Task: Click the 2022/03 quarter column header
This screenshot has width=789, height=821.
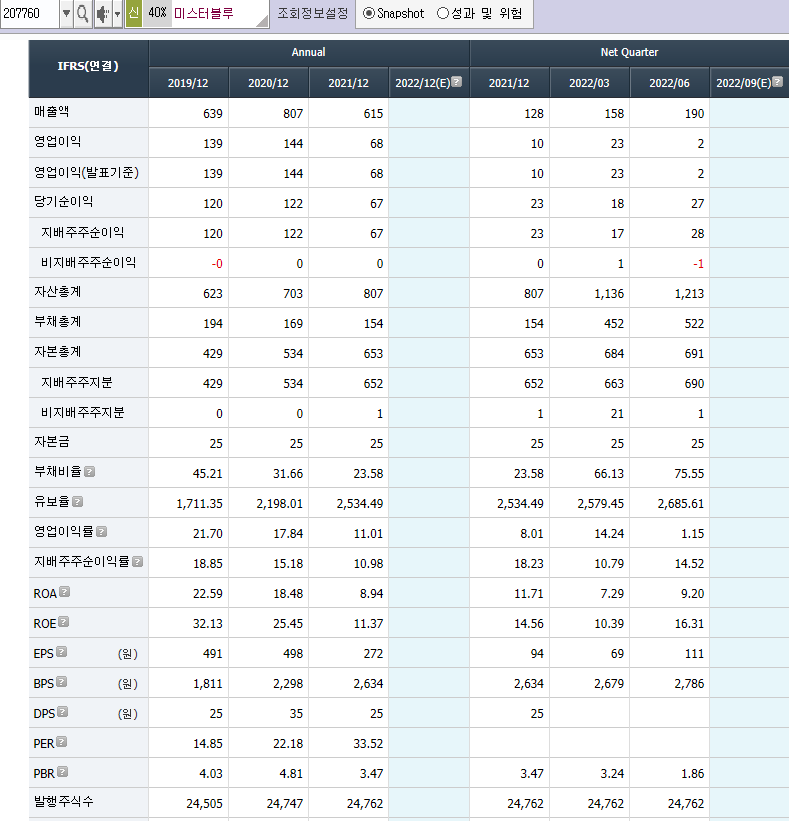Action: (589, 83)
